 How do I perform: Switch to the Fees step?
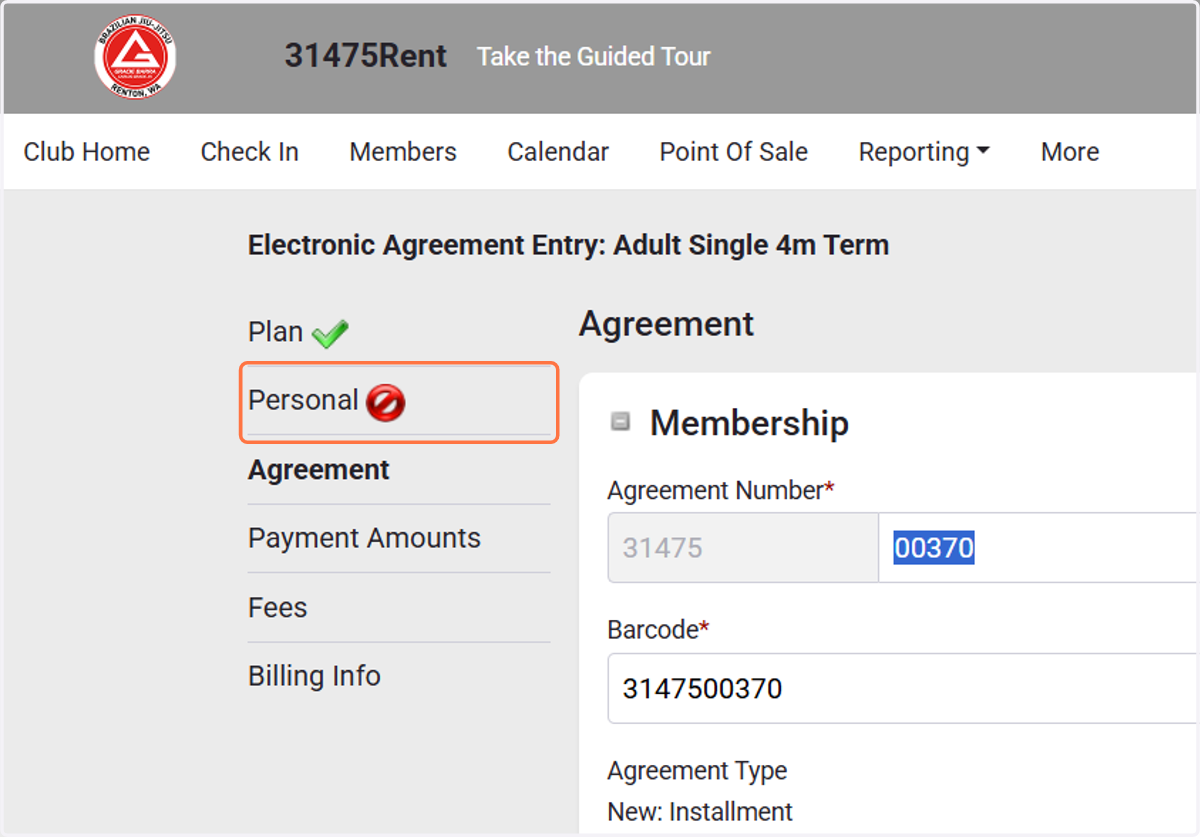click(x=277, y=608)
